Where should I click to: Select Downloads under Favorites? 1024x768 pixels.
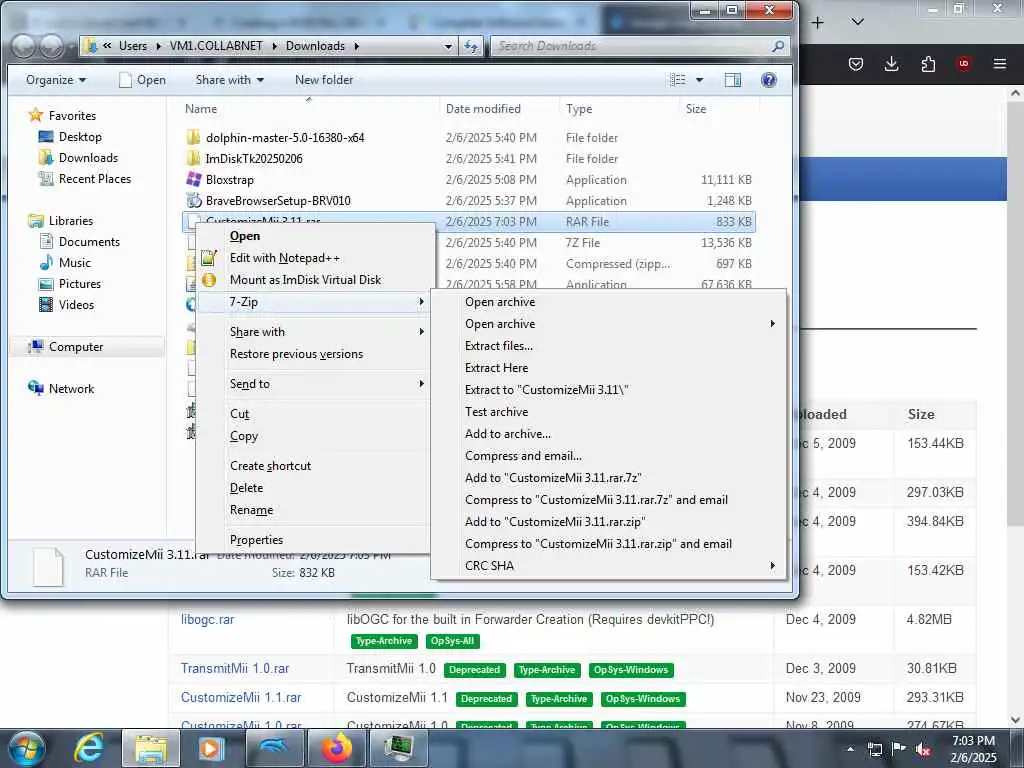pyautogui.click(x=88, y=158)
